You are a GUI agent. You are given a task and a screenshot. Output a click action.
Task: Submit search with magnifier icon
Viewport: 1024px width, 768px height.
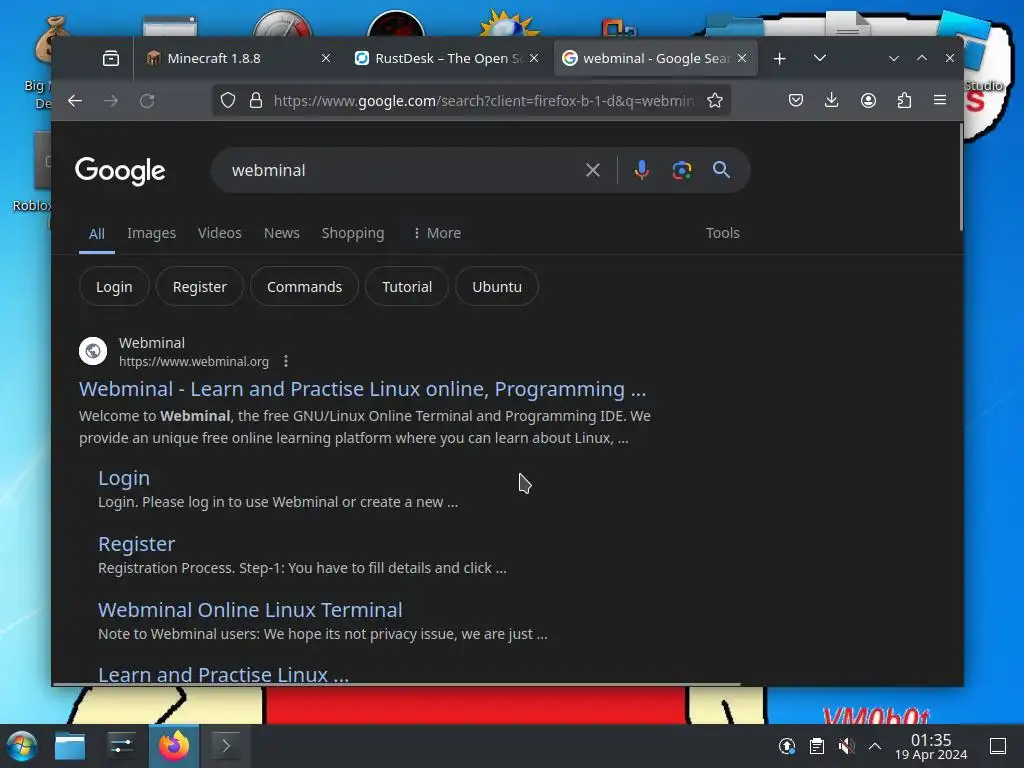[721, 170]
